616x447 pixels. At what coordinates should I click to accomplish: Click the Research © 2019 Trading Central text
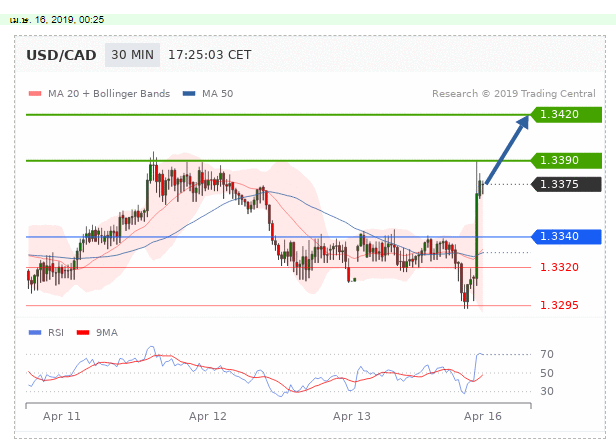(x=513, y=93)
